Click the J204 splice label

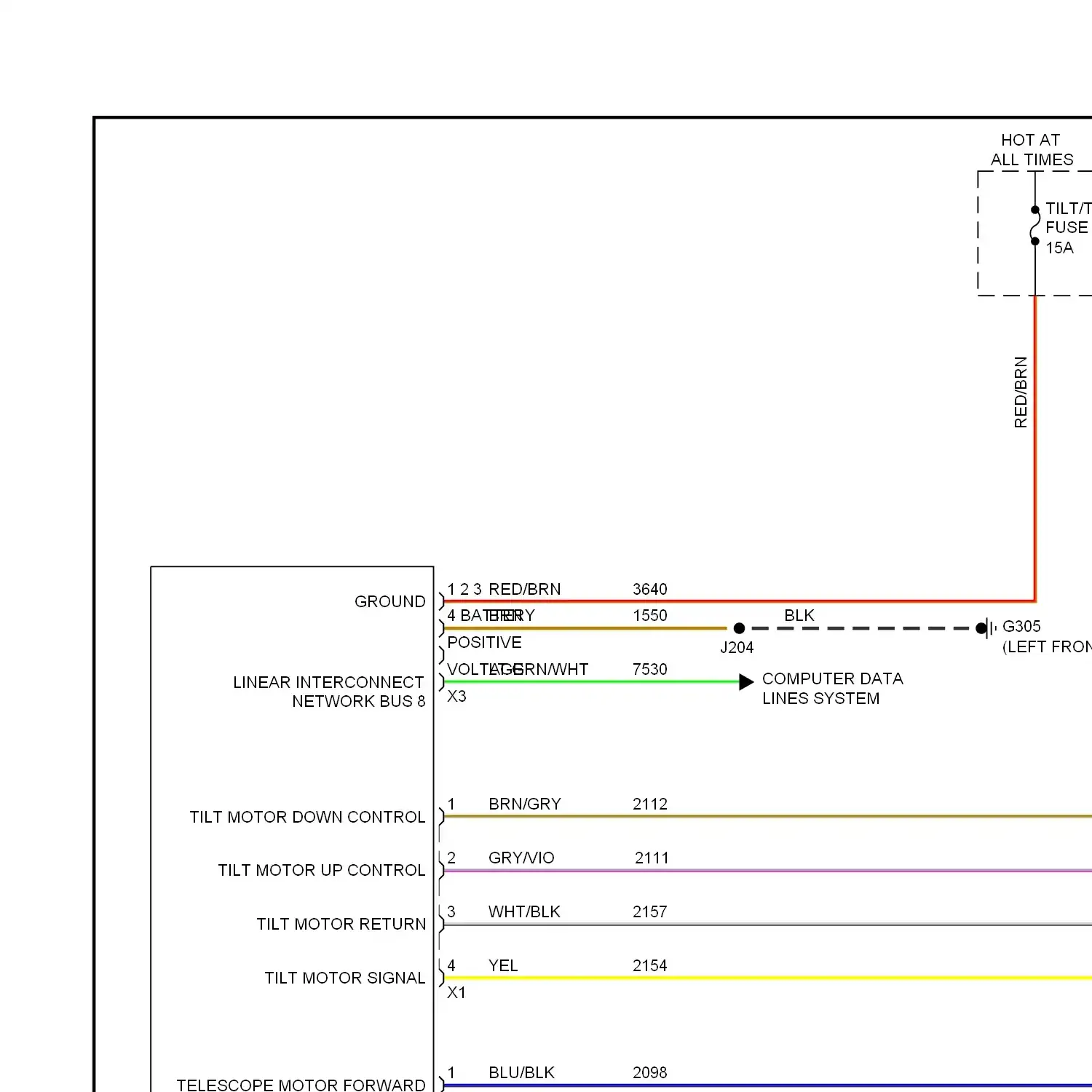[737, 647]
